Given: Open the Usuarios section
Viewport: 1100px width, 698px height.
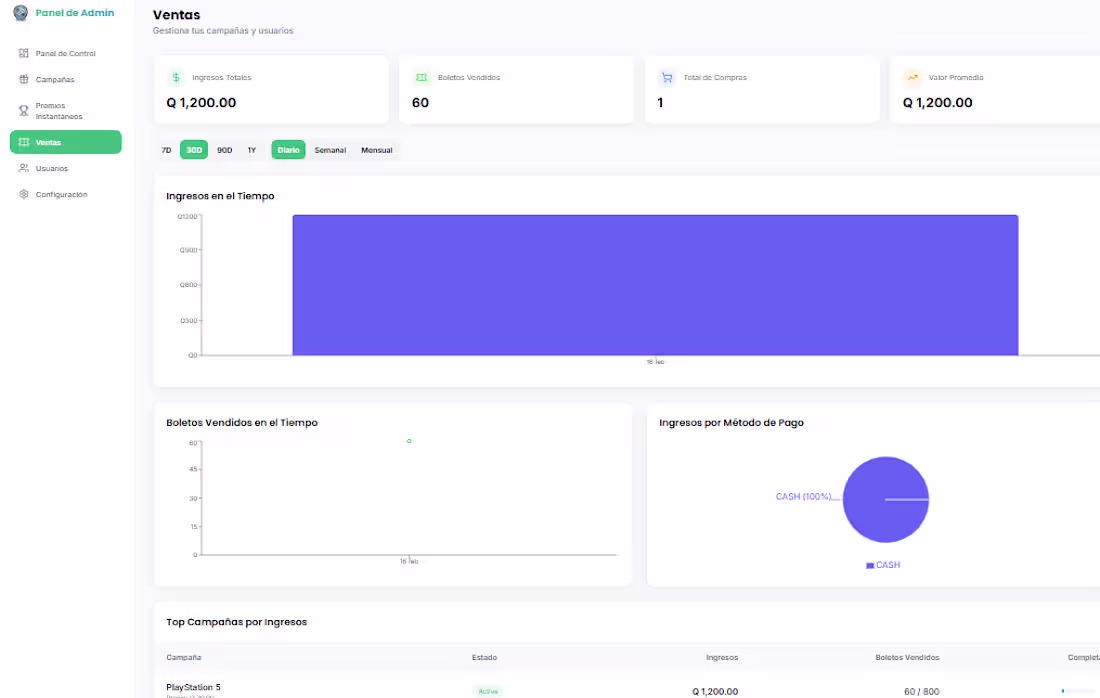Looking at the screenshot, I should (x=65, y=168).
